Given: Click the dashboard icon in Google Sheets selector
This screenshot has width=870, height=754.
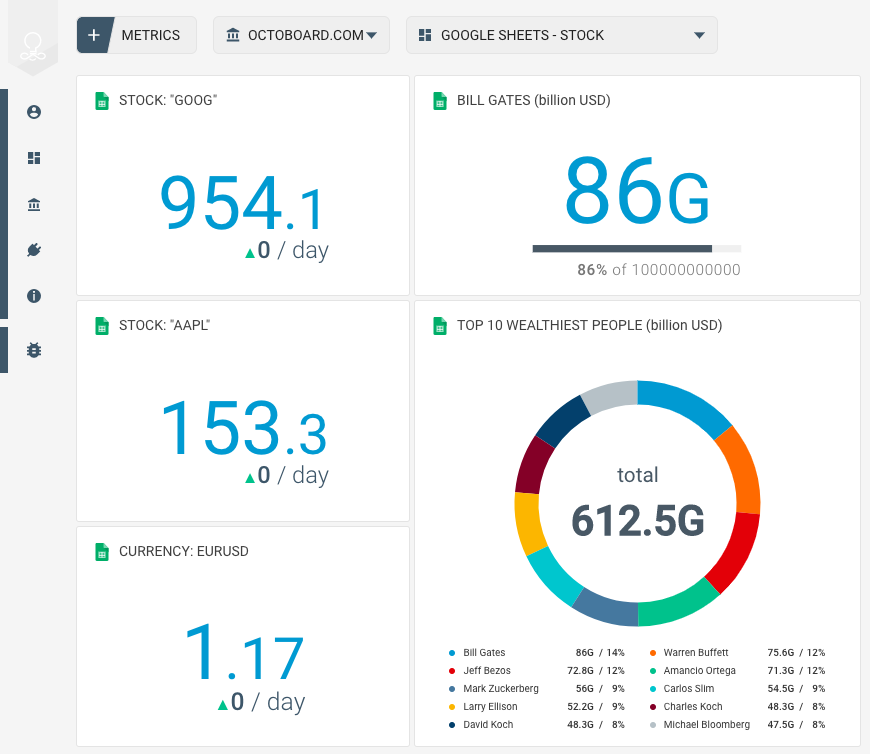Looking at the screenshot, I should pos(425,35).
